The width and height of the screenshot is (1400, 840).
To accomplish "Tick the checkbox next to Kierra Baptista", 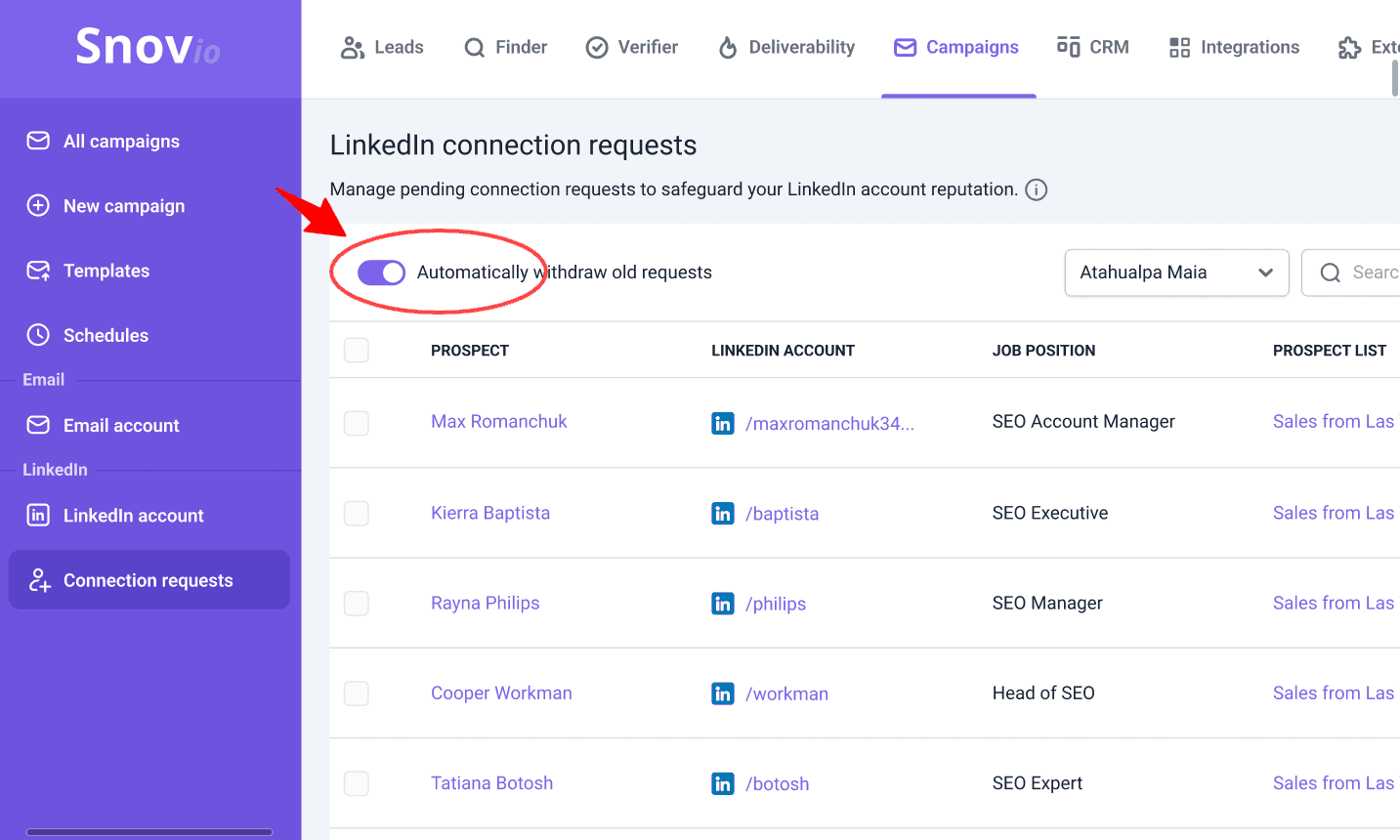I will [x=357, y=513].
